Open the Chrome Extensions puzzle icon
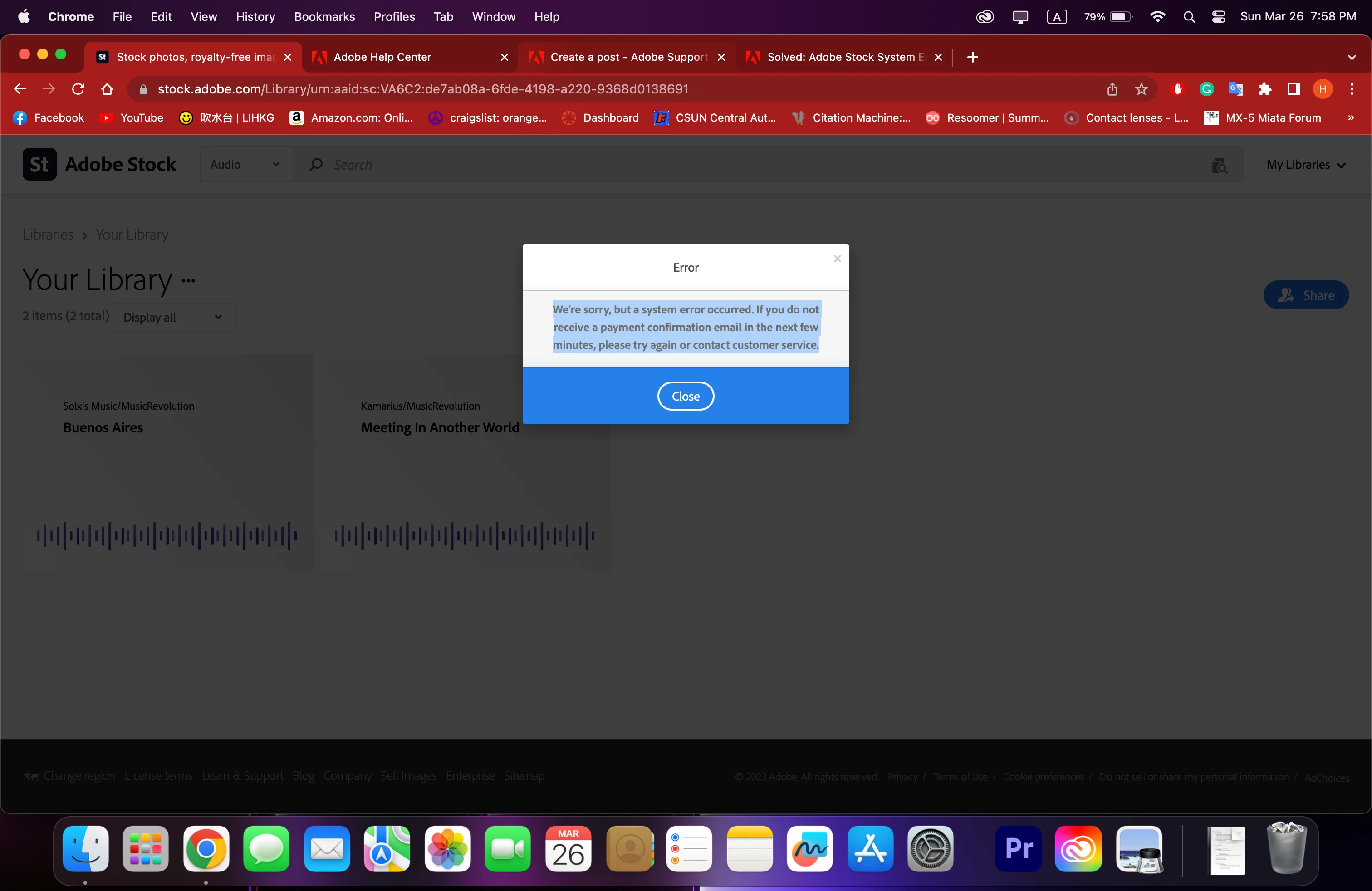This screenshot has height=891, width=1372. pos(1264,89)
